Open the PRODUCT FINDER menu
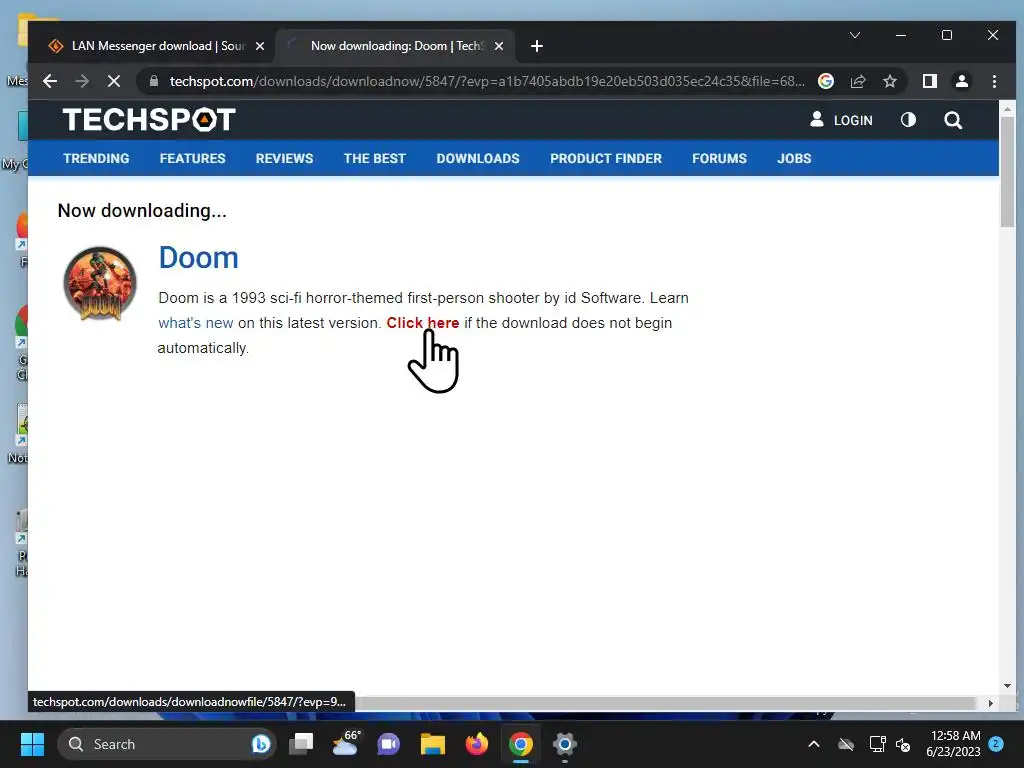 coord(606,158)
